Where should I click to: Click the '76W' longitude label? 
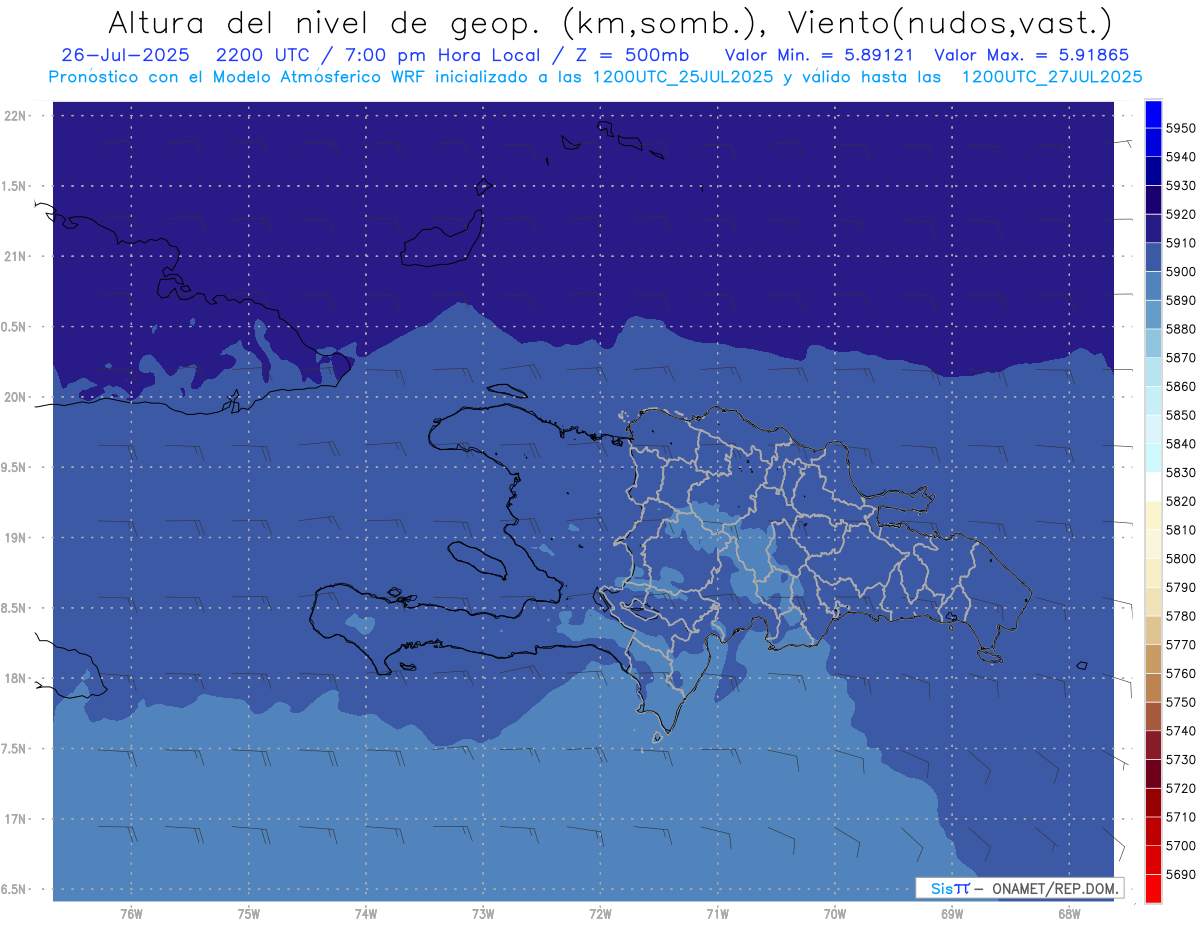tap(131, 914)
